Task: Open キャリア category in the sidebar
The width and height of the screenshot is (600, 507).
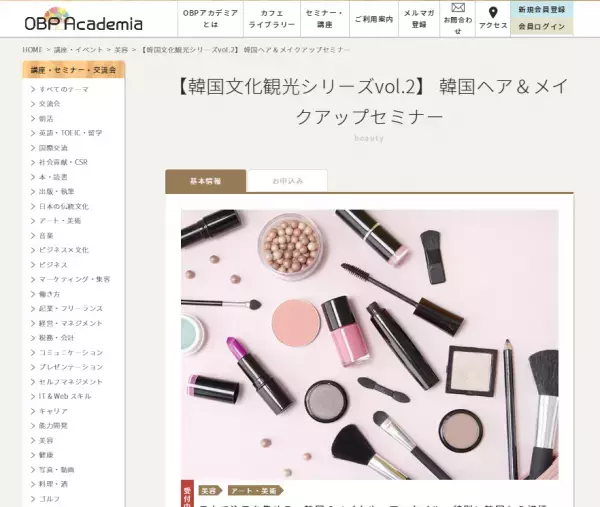Action: 53,411
